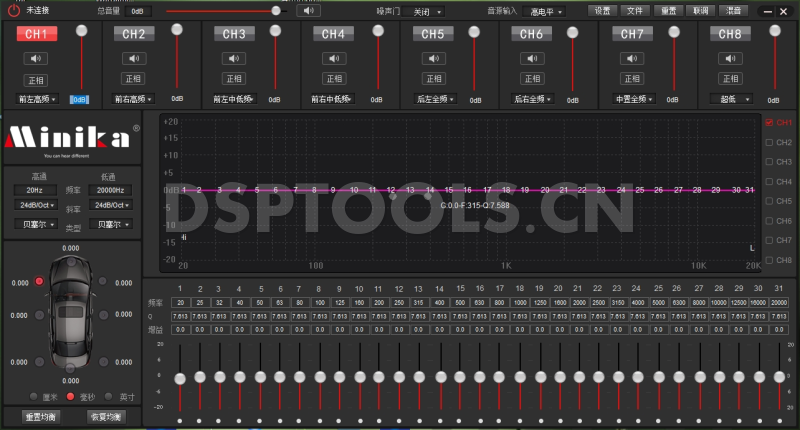Select the rear-left speaker dot beside the car
The image size is (800, 430).
39,362
